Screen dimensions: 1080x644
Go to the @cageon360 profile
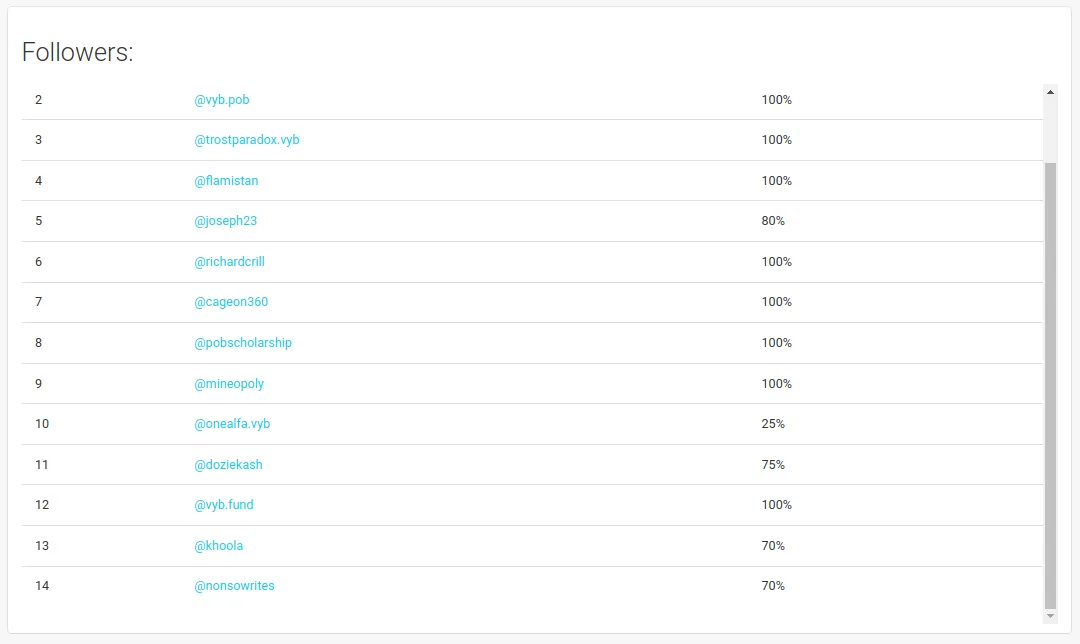point(231,302)
